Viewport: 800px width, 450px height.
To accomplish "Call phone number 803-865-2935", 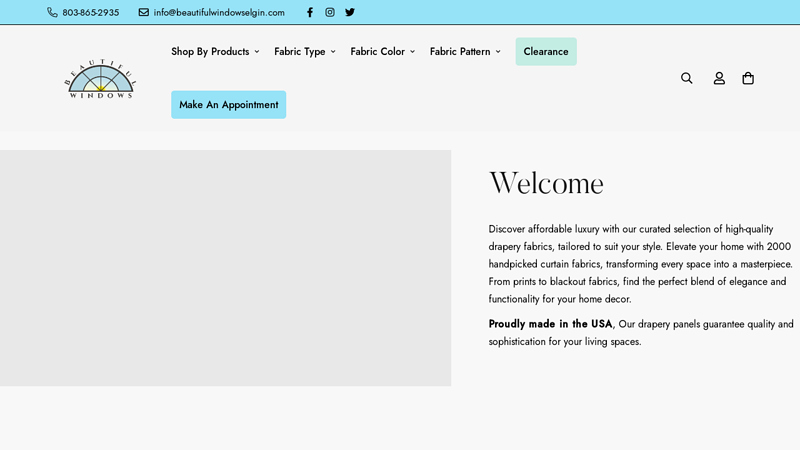I will pos(91,12).
